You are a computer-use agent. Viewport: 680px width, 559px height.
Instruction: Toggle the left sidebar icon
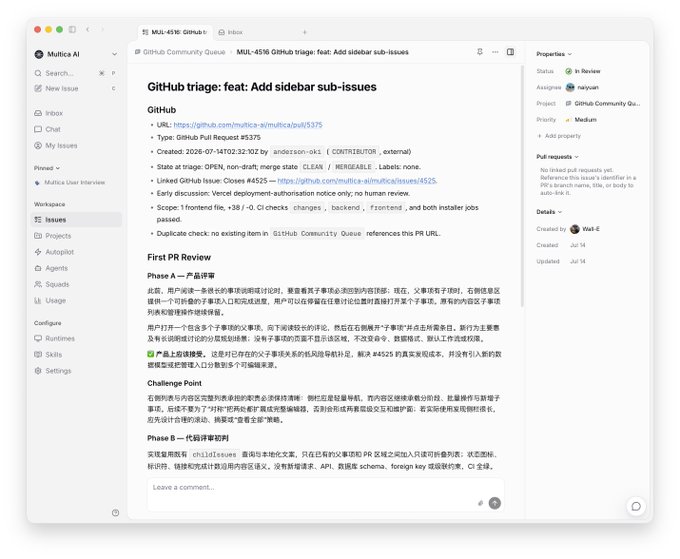point(72,29)
